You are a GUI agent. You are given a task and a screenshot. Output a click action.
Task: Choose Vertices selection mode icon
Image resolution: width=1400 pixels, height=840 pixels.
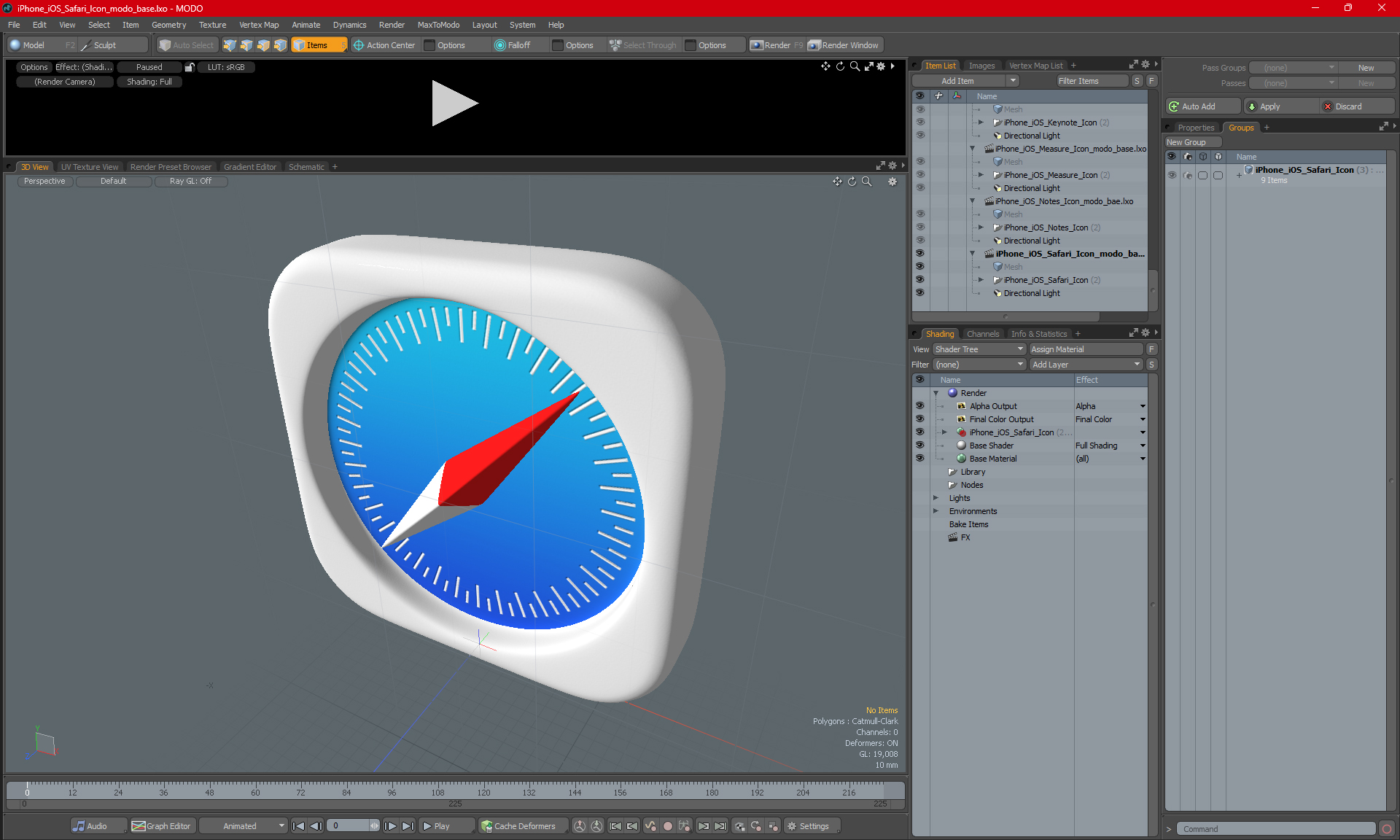pyautogui.click(x=230, y=45)
